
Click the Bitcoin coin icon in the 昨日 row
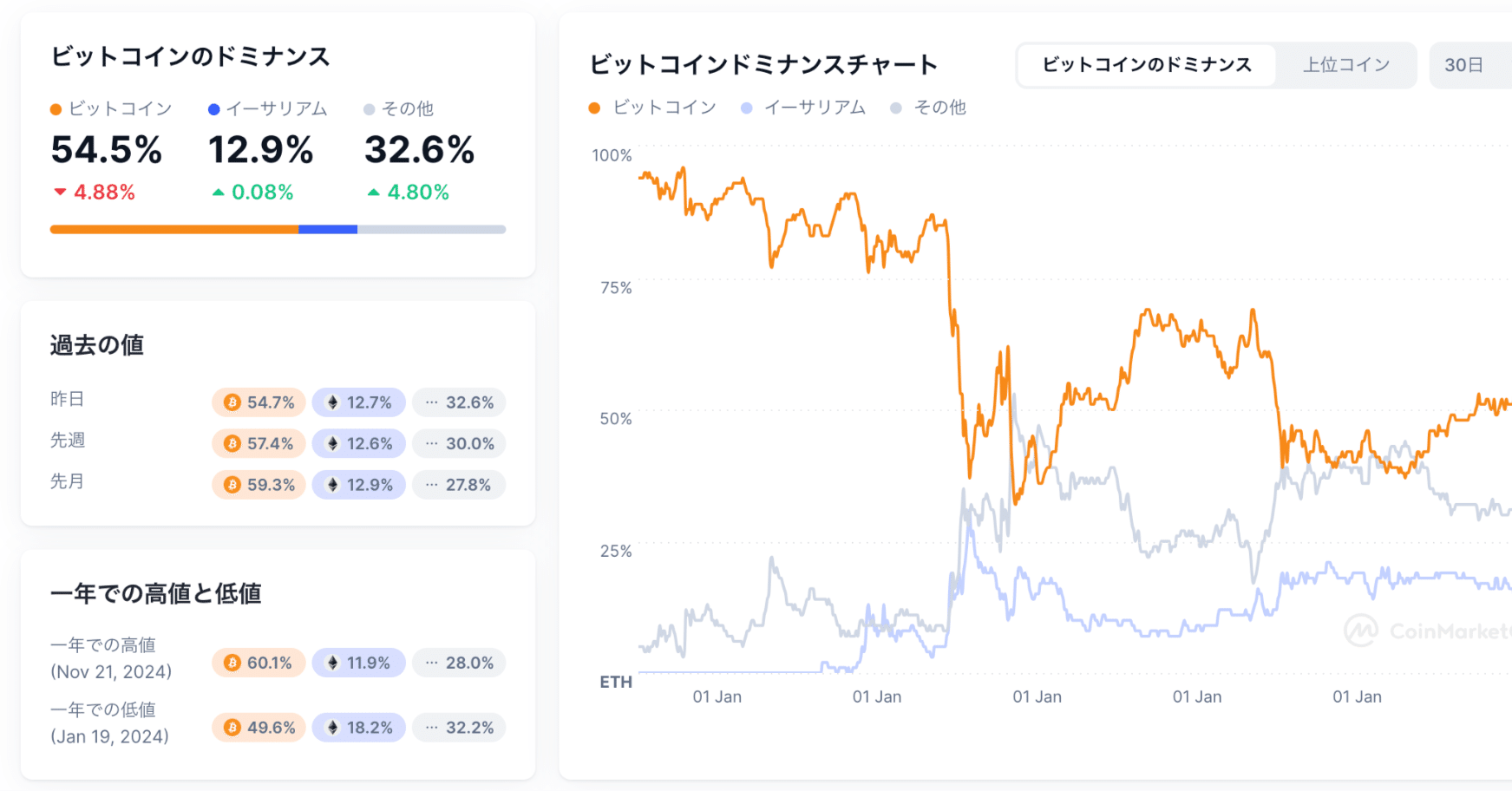232,402
